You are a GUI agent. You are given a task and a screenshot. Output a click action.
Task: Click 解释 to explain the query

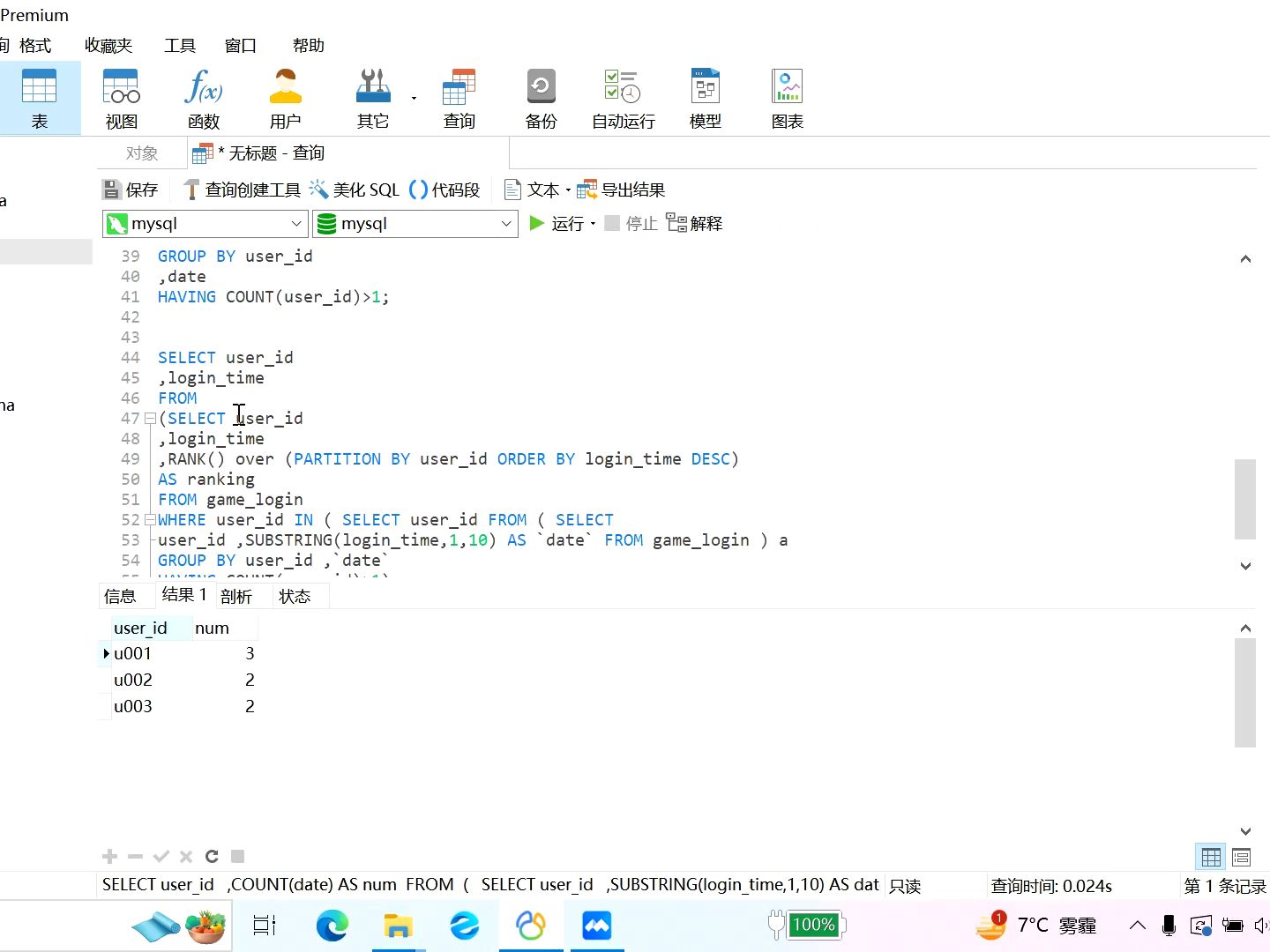pyautogui.click(x=704, y=223)
